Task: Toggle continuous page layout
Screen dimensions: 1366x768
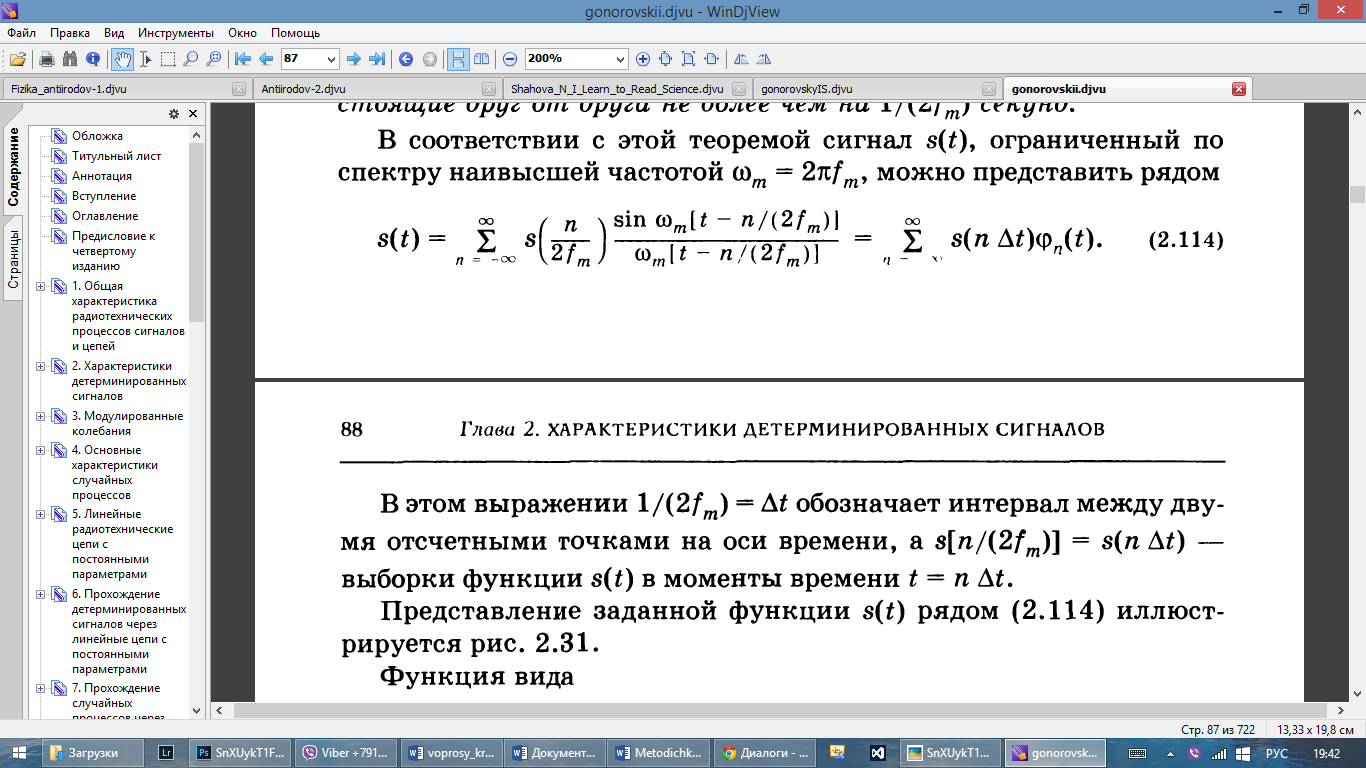Action: [457, 59]
